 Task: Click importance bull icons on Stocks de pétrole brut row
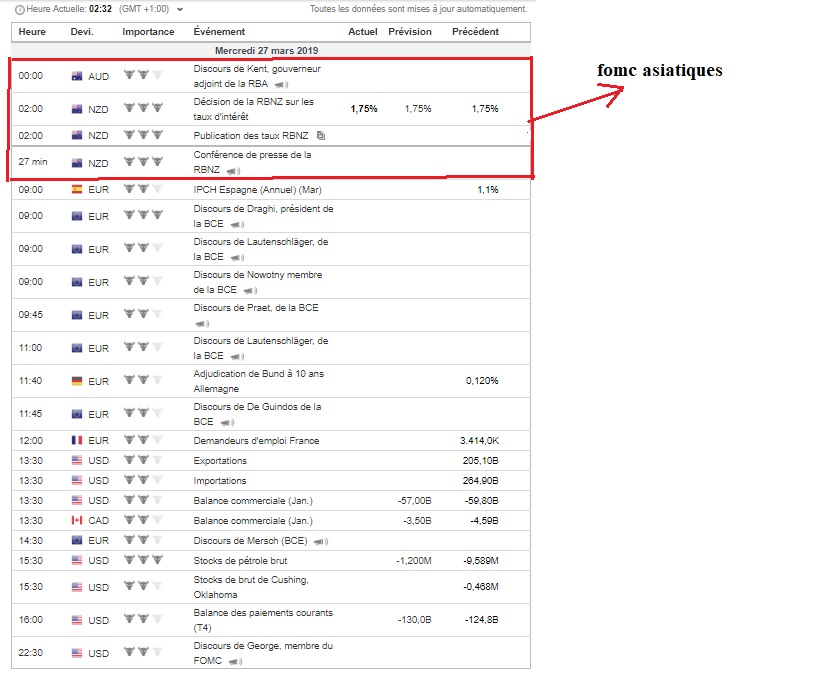(x=143, y=560)
